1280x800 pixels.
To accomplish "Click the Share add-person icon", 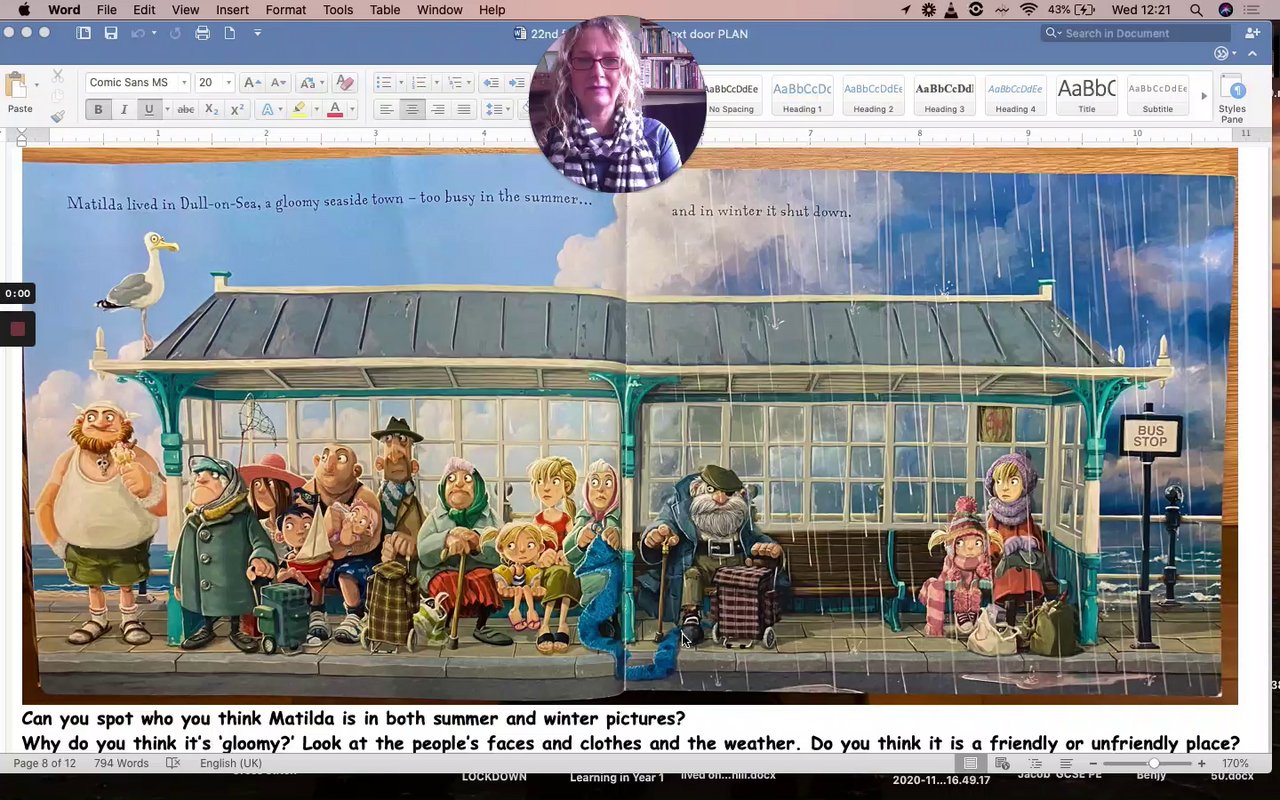I will [x=1253, y=33].
